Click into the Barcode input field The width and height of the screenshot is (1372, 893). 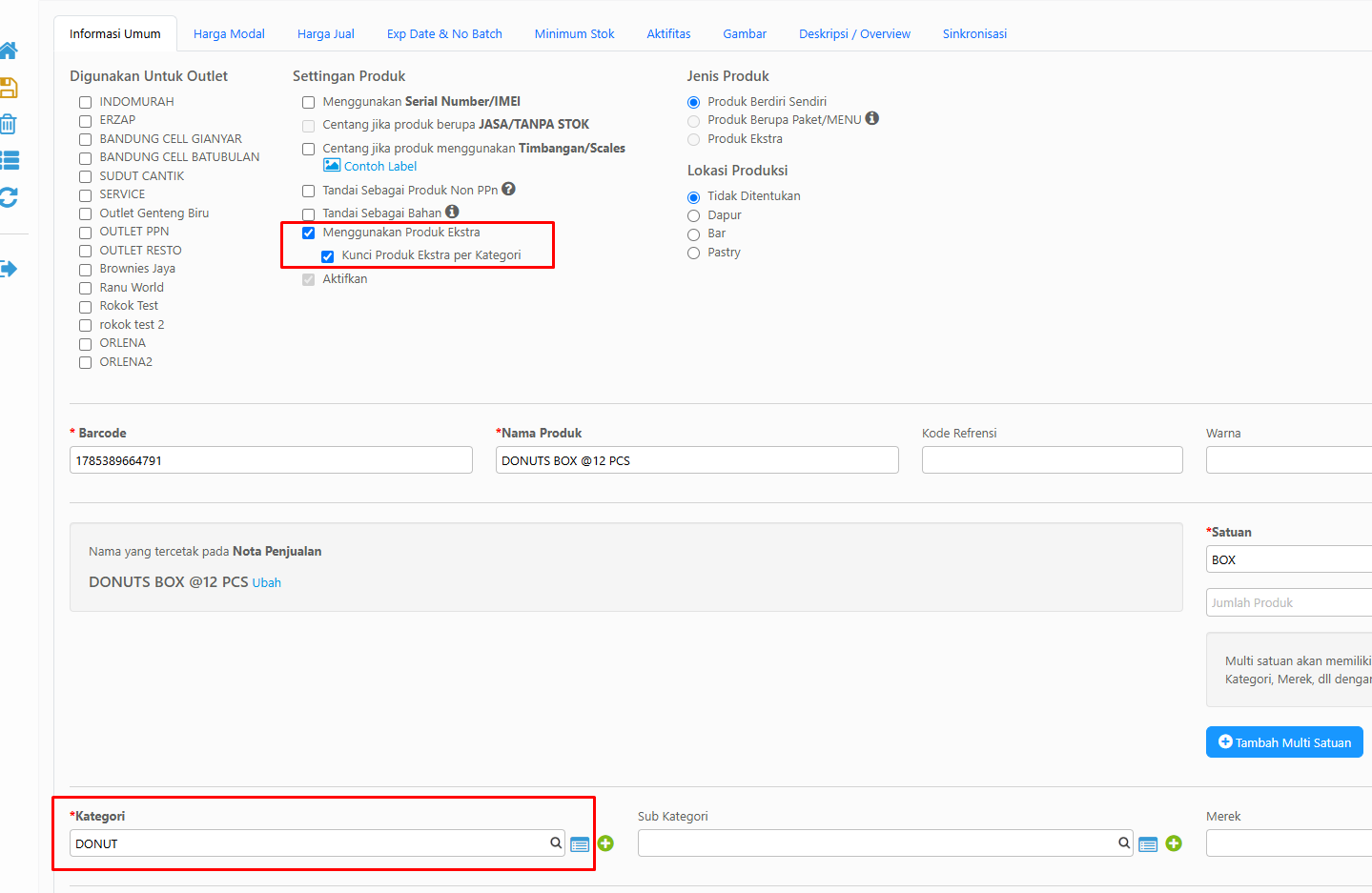point(271,460)
